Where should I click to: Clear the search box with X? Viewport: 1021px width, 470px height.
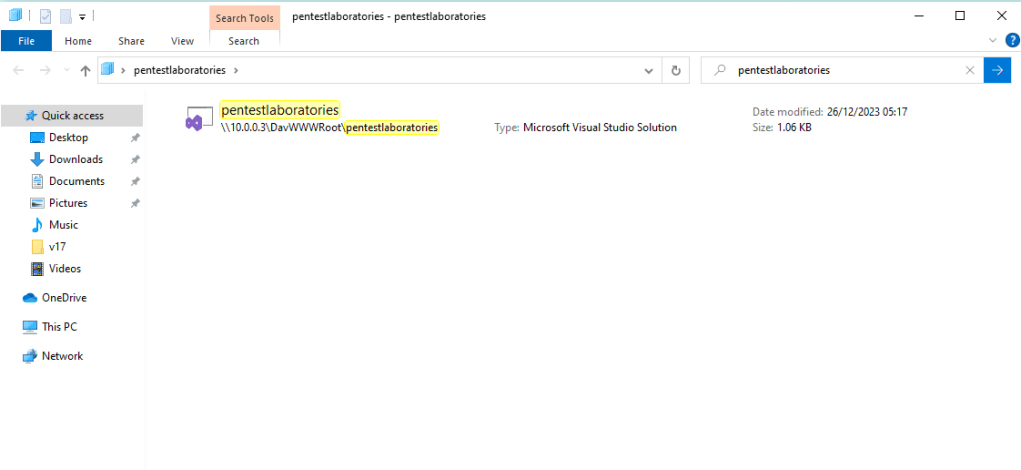[x=969, y=71]
